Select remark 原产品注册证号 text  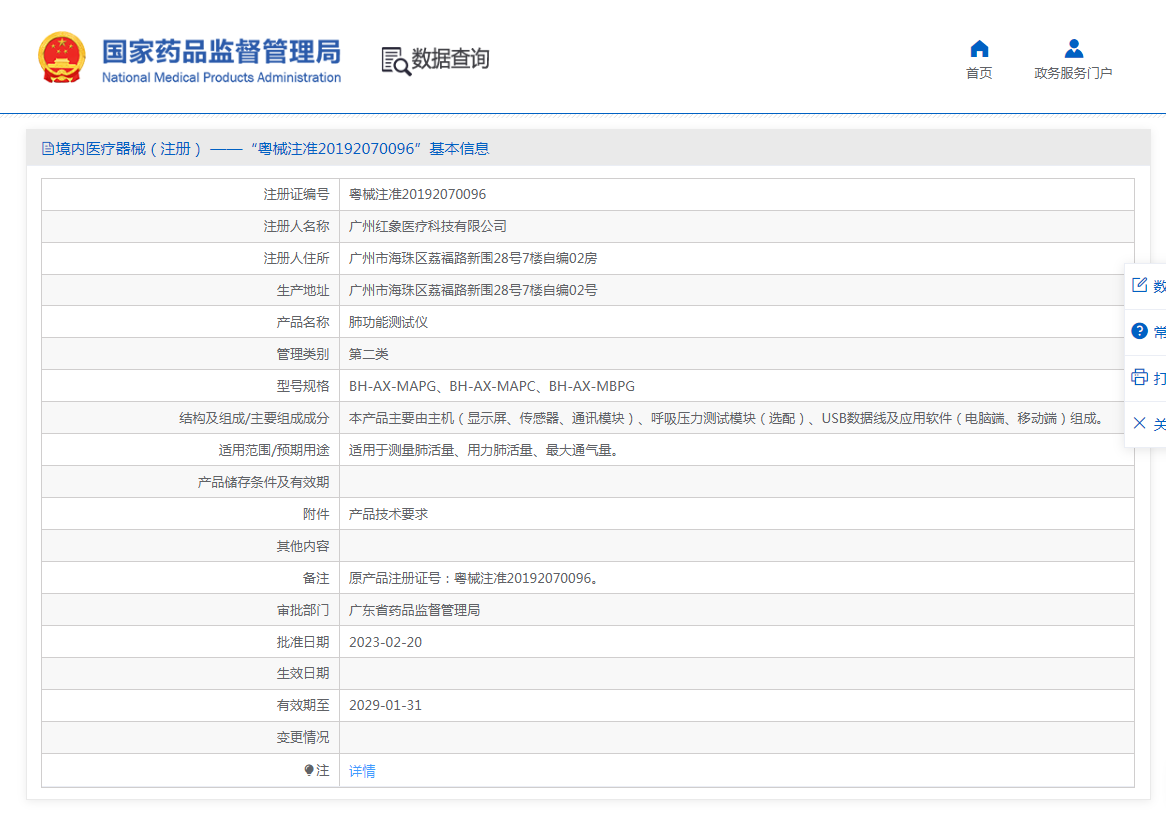(476, 578)
